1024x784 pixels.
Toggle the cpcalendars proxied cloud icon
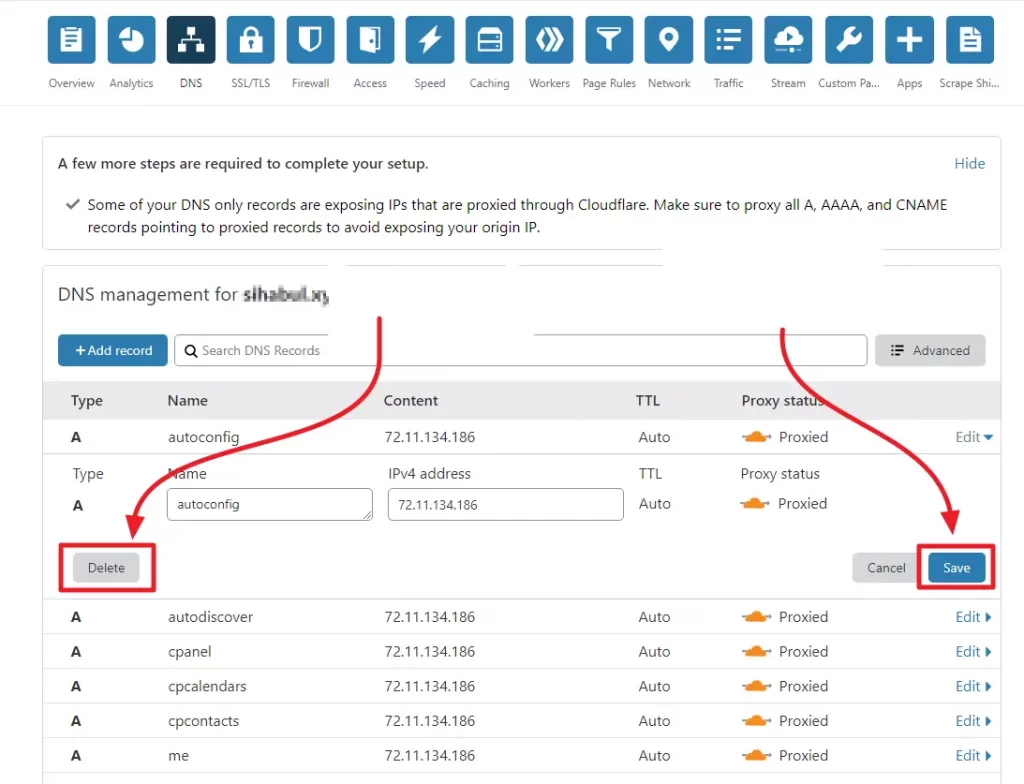pyautogui.click(x=756, y=686)
